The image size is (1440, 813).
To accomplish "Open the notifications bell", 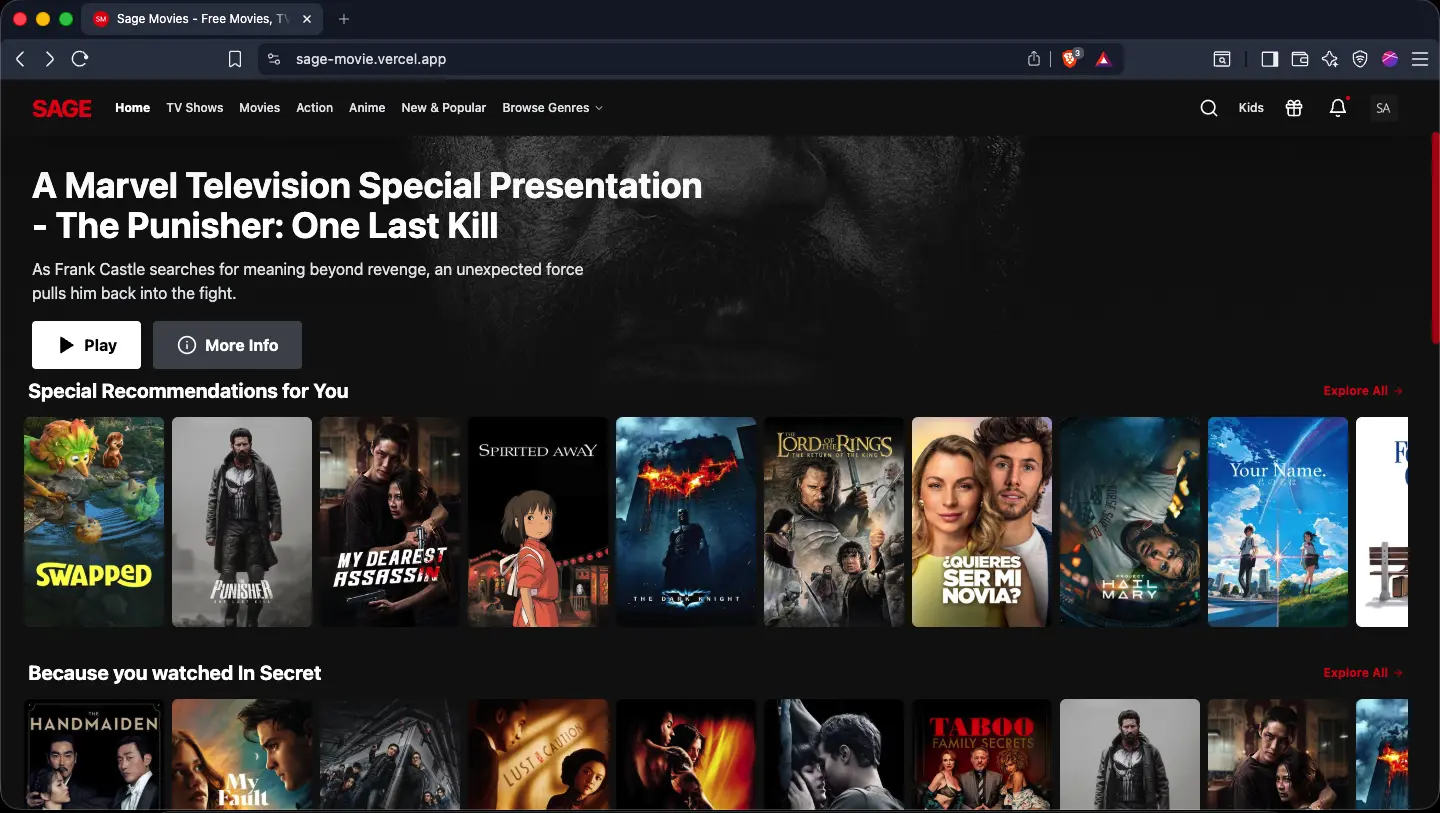I will 1338,108.
